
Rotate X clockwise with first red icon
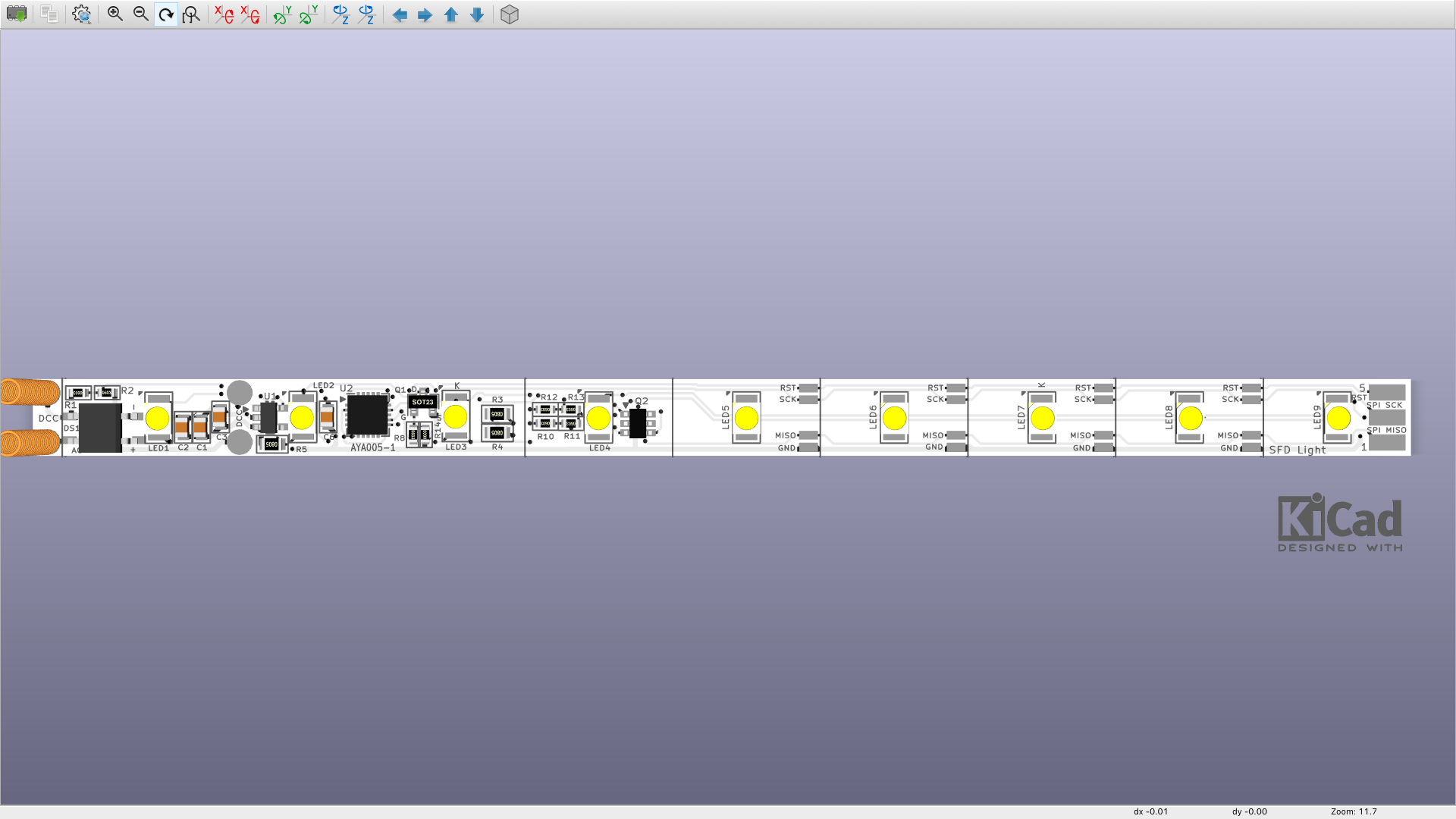[224, 14]
